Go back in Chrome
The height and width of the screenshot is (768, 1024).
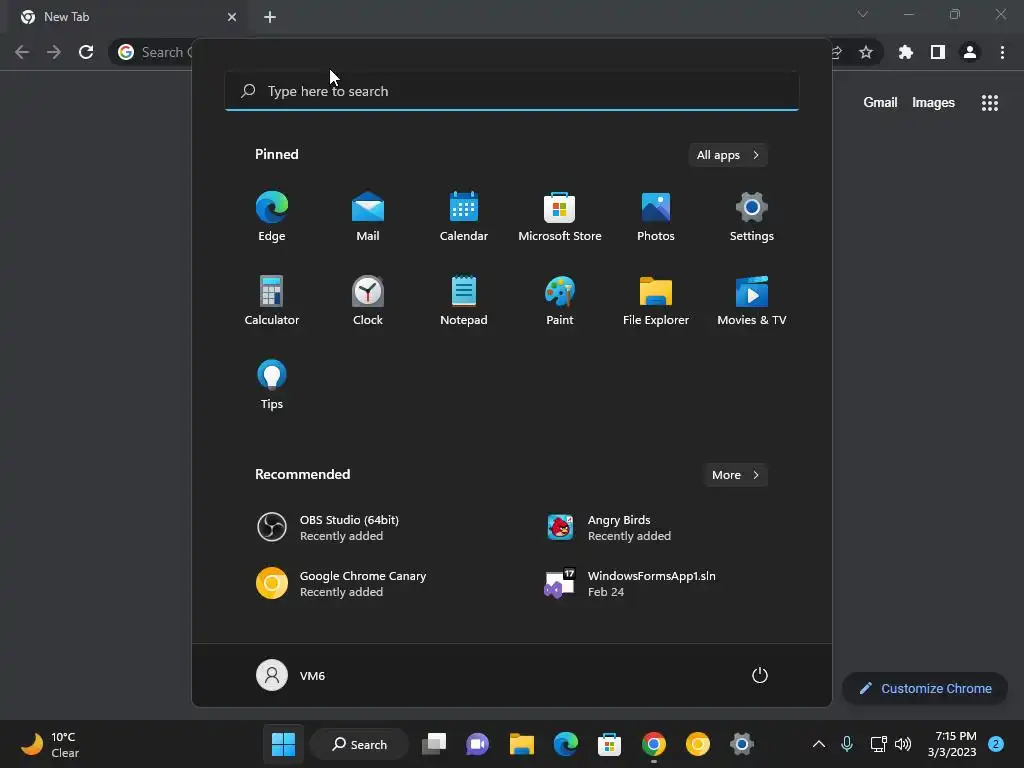pos(22,52)
